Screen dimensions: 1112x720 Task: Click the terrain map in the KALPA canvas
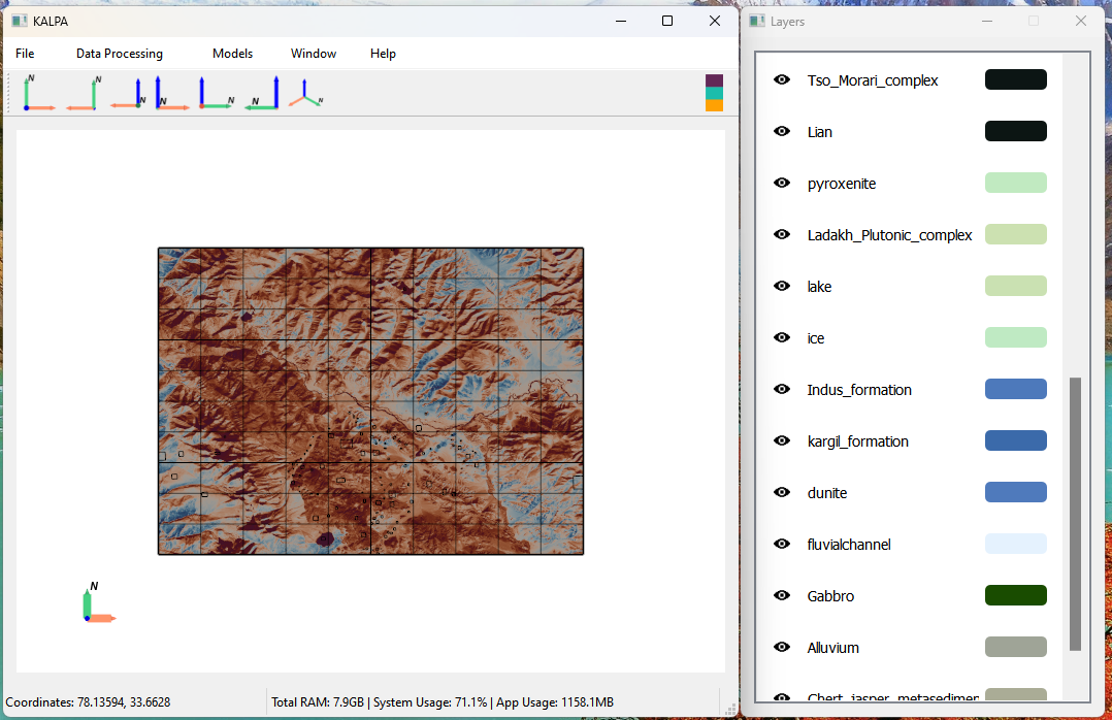click(x=371, y=401)
